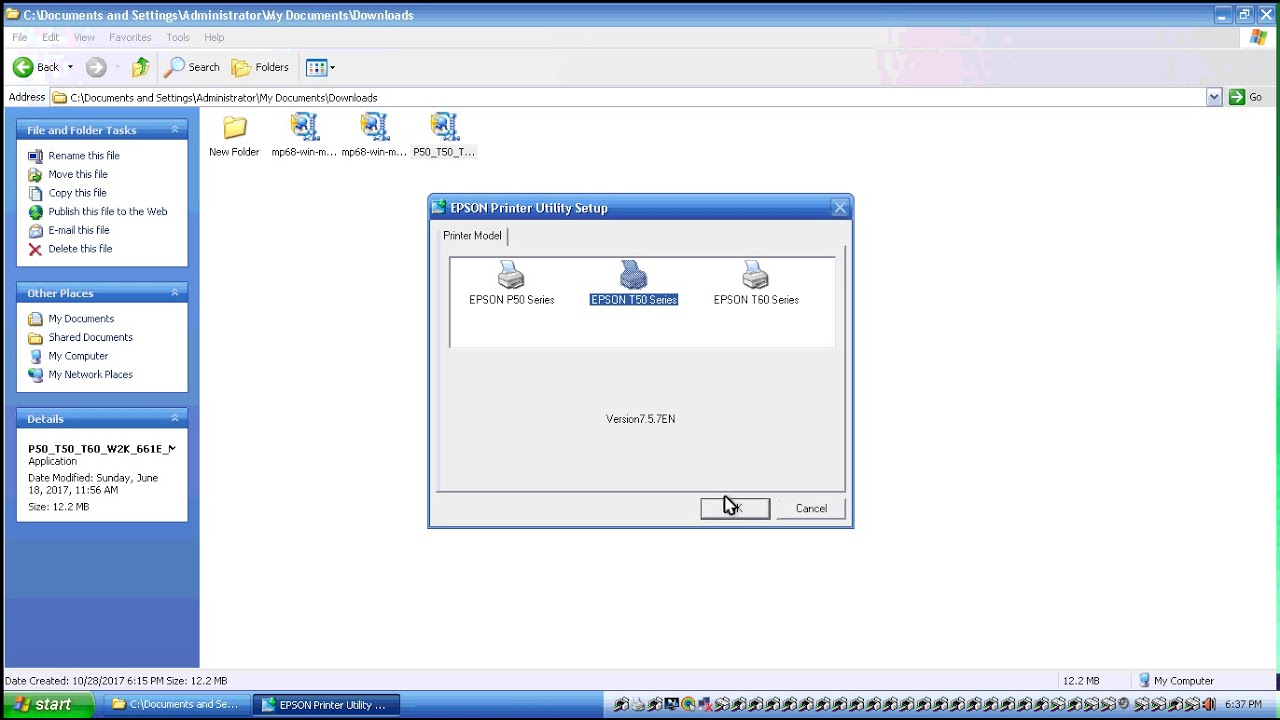Click the 12.2 MB size in status bar

(1081, 681)
